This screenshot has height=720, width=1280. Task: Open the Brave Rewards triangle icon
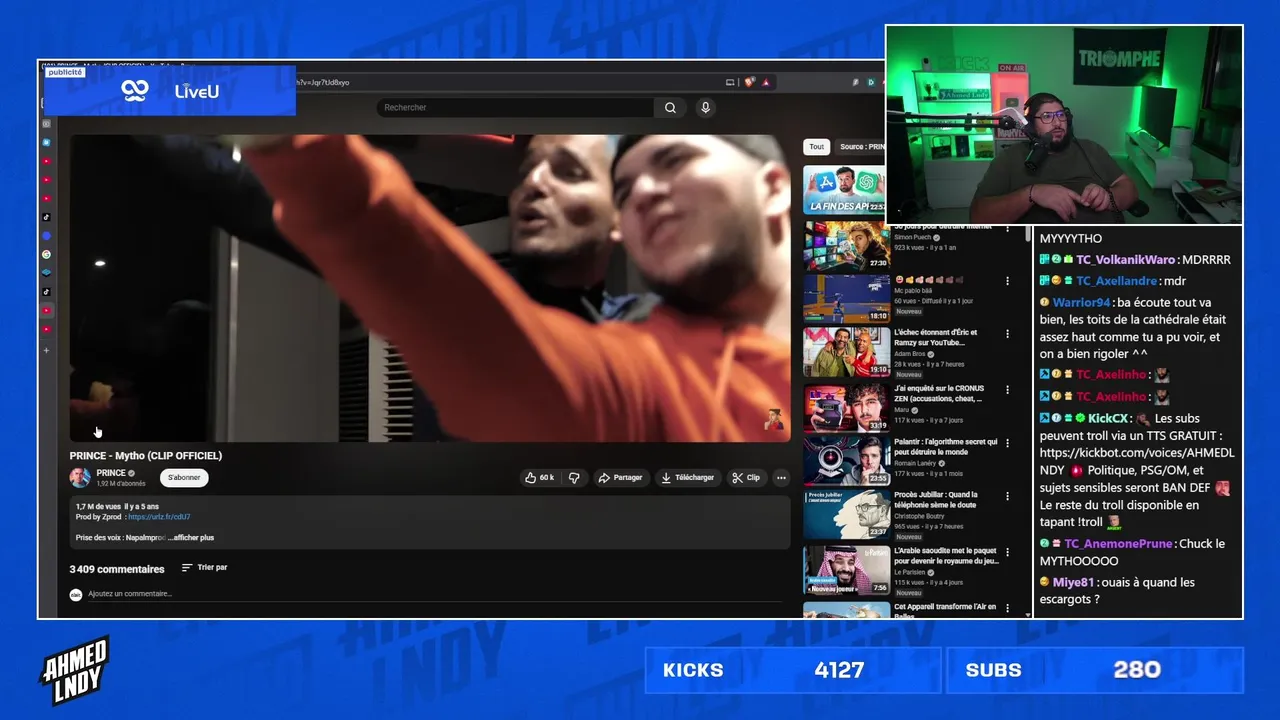765,82
